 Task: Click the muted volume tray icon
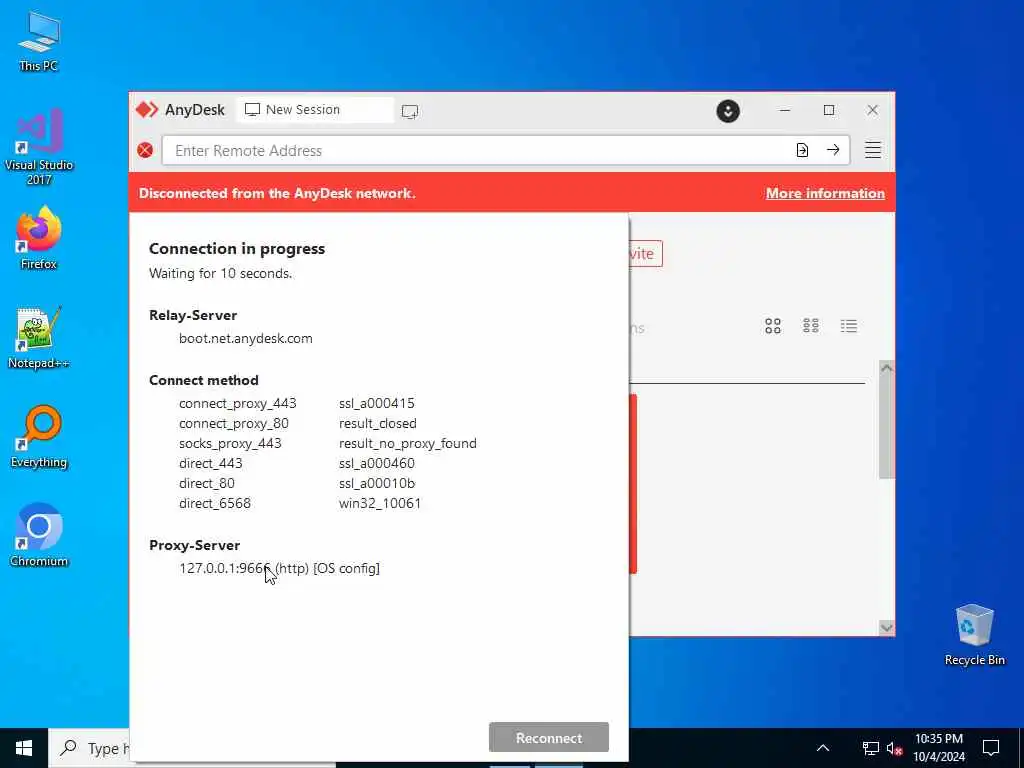click(895, 748)
